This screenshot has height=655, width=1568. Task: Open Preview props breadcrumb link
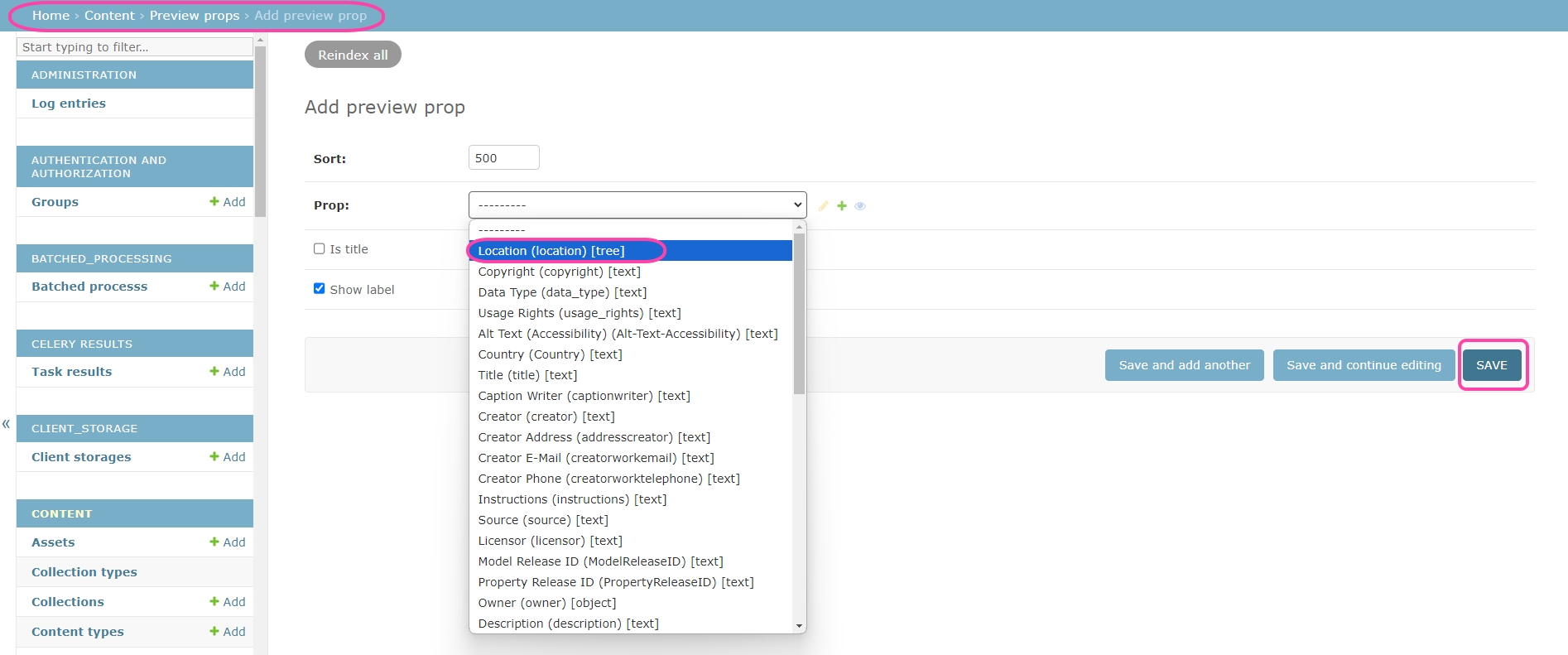point(195,16)
